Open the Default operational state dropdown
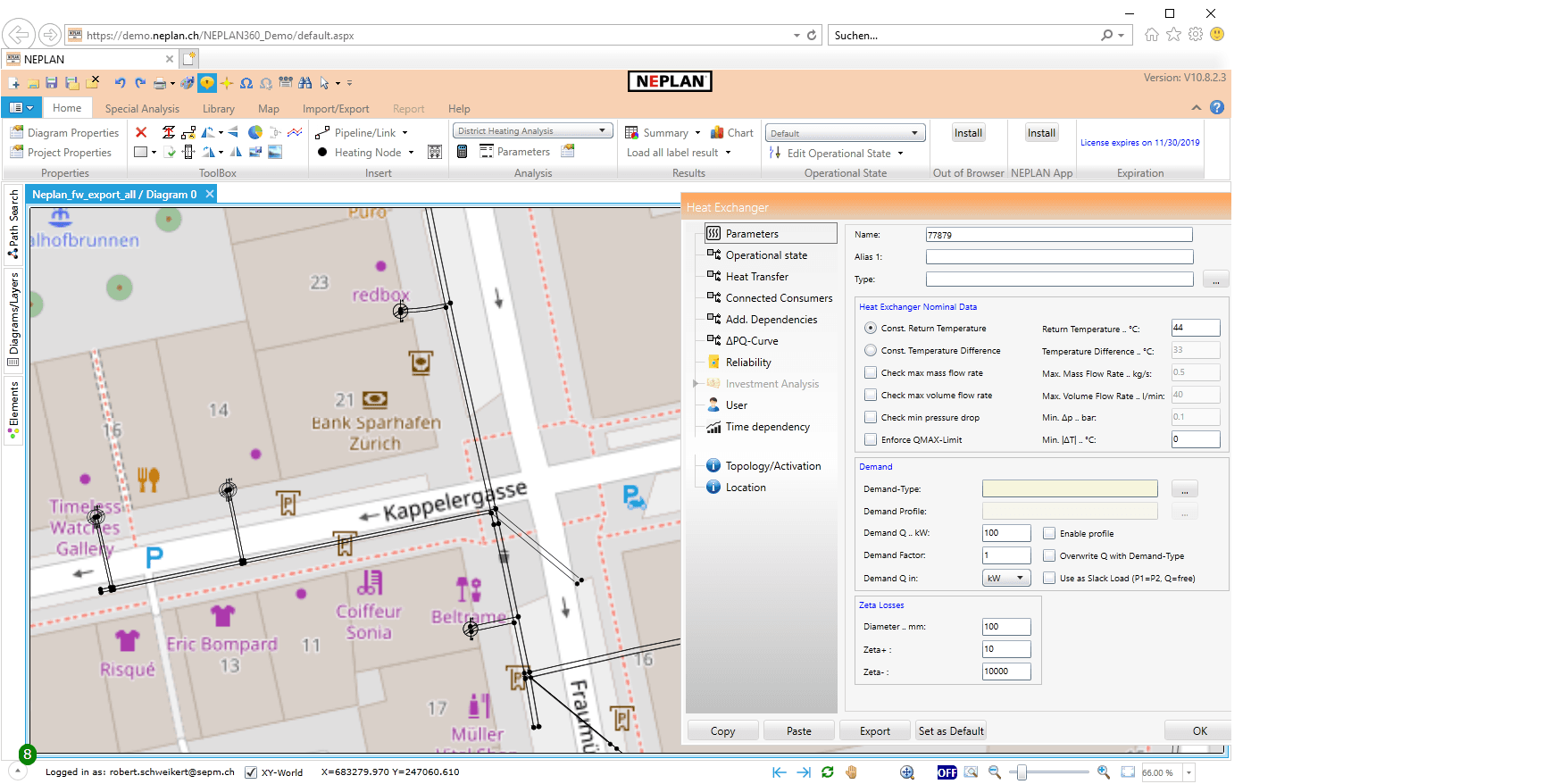 tap(846, 133)
